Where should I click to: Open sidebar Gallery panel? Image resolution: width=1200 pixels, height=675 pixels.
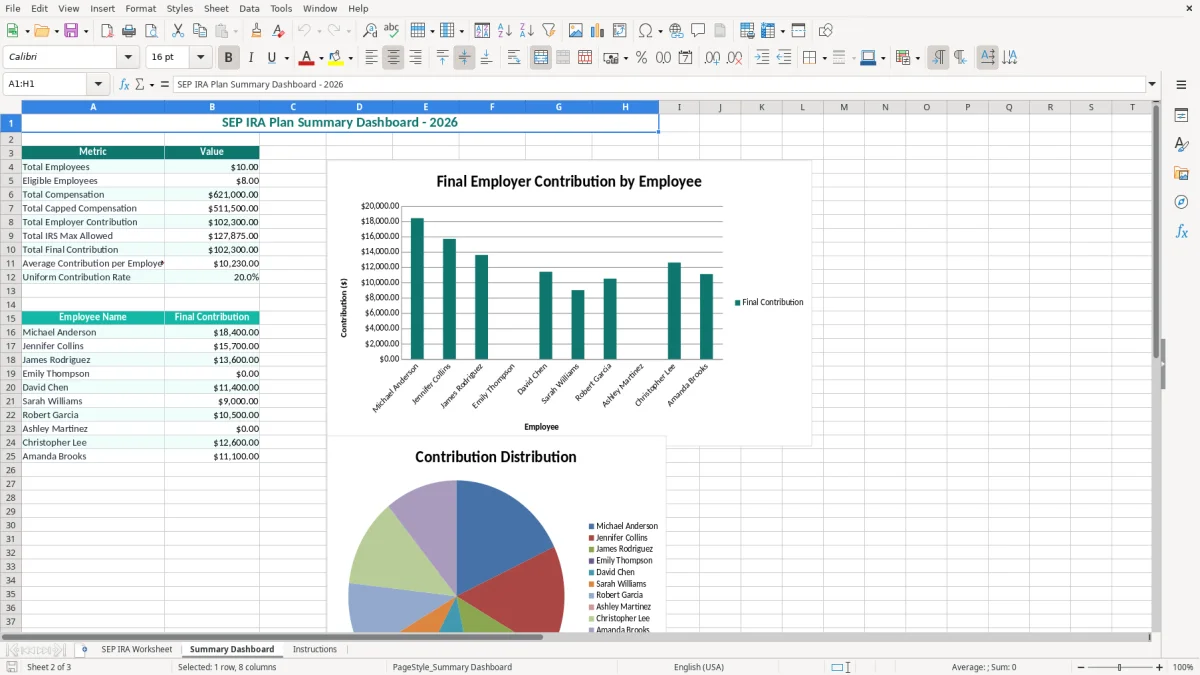(x=1181, y=174)
